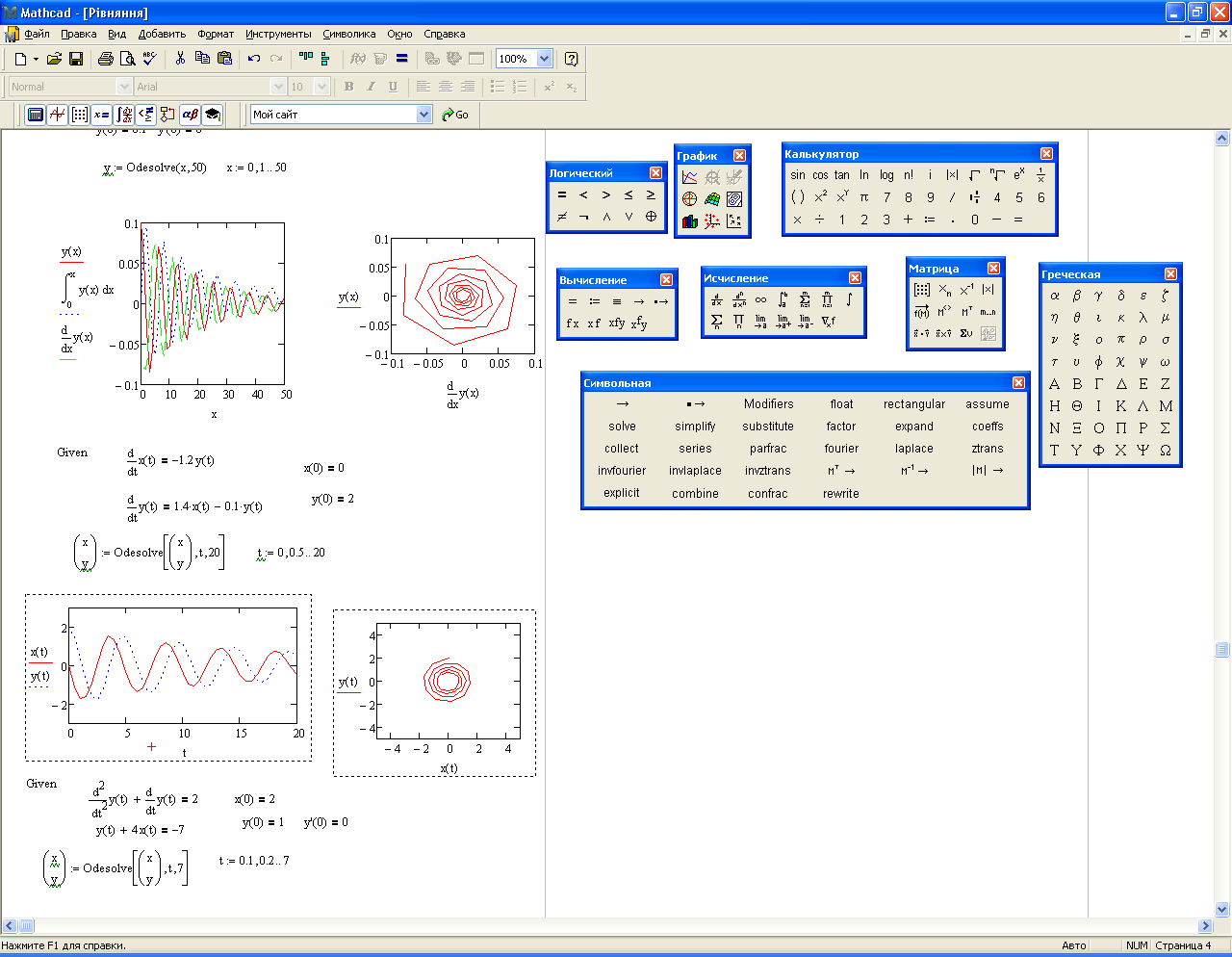Insert an X-Y plot from the График palette
The image size is (1232, 957).
pyautogui.click(x=689, y=177)
